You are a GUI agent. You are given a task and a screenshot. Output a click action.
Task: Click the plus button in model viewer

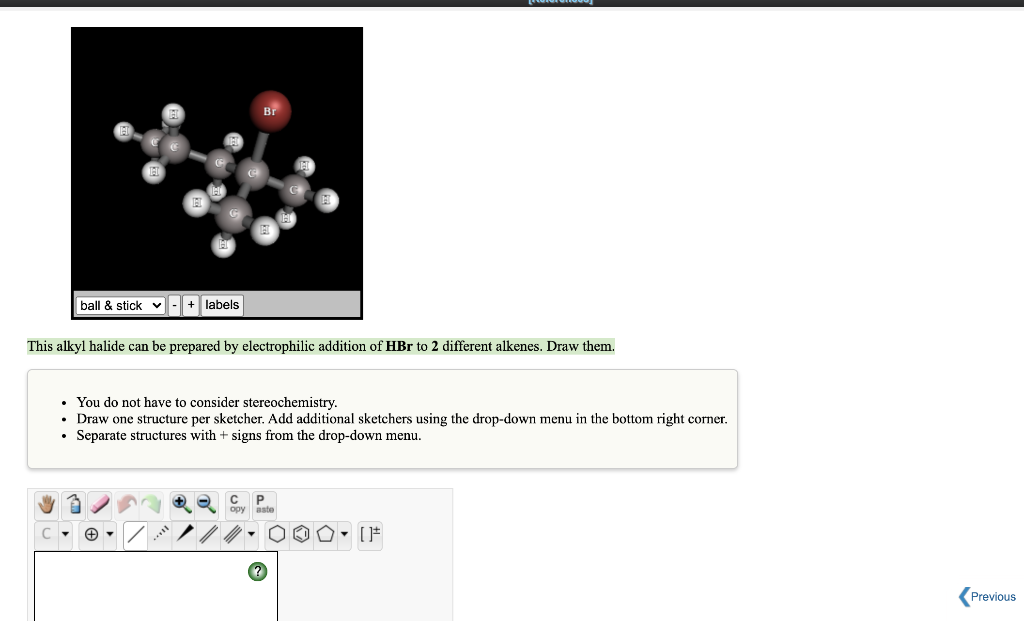tap(191, 305)
